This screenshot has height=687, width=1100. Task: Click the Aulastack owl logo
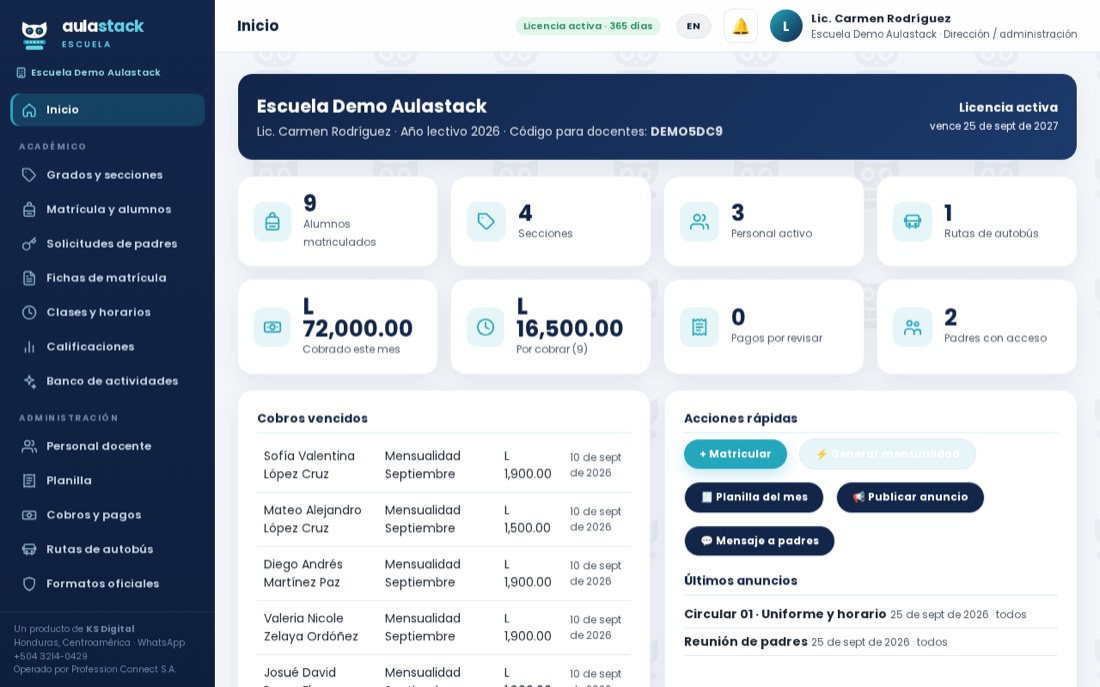pos(34,35)
